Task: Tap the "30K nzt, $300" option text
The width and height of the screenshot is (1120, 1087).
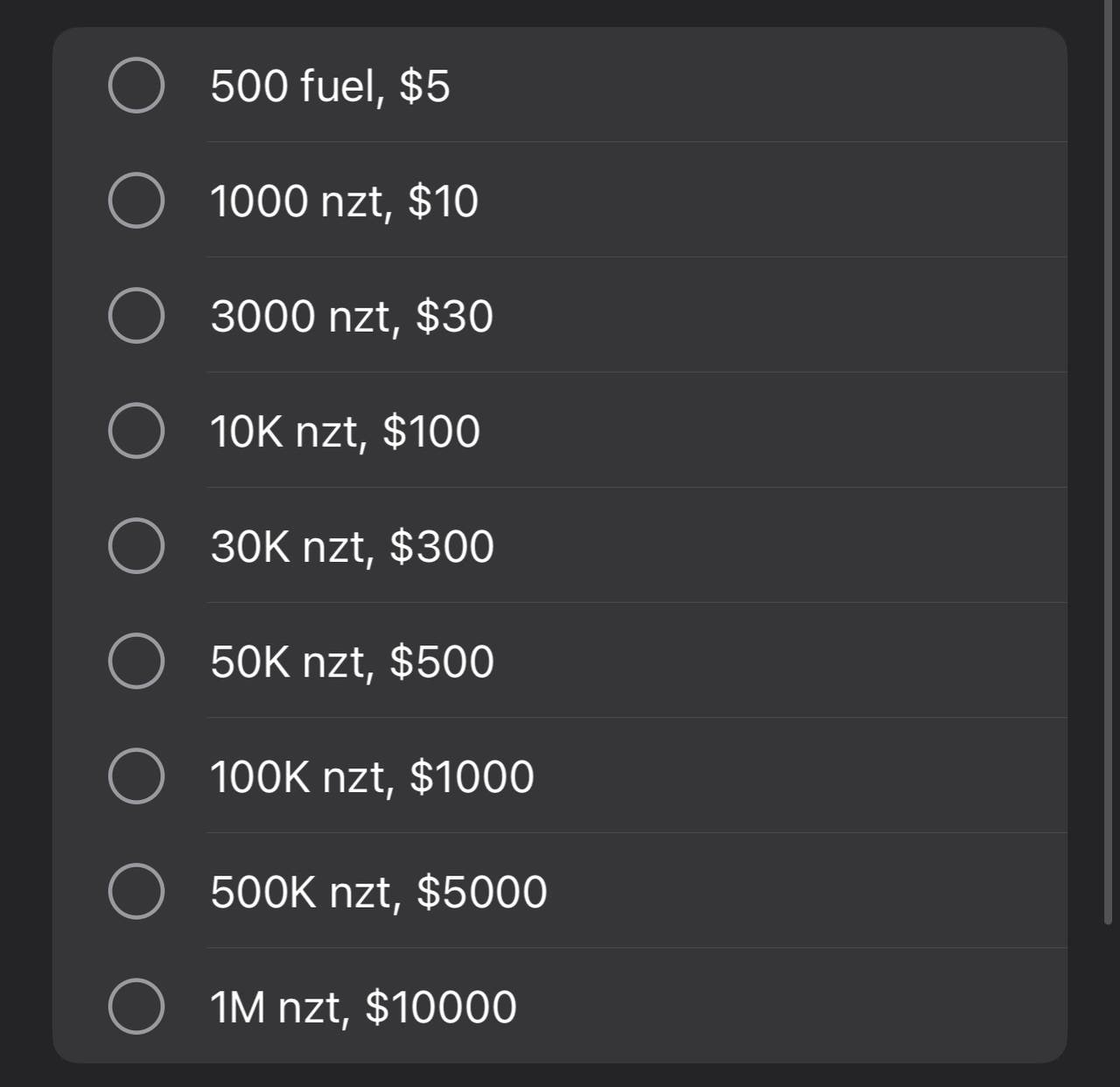Action: point(352,546)
